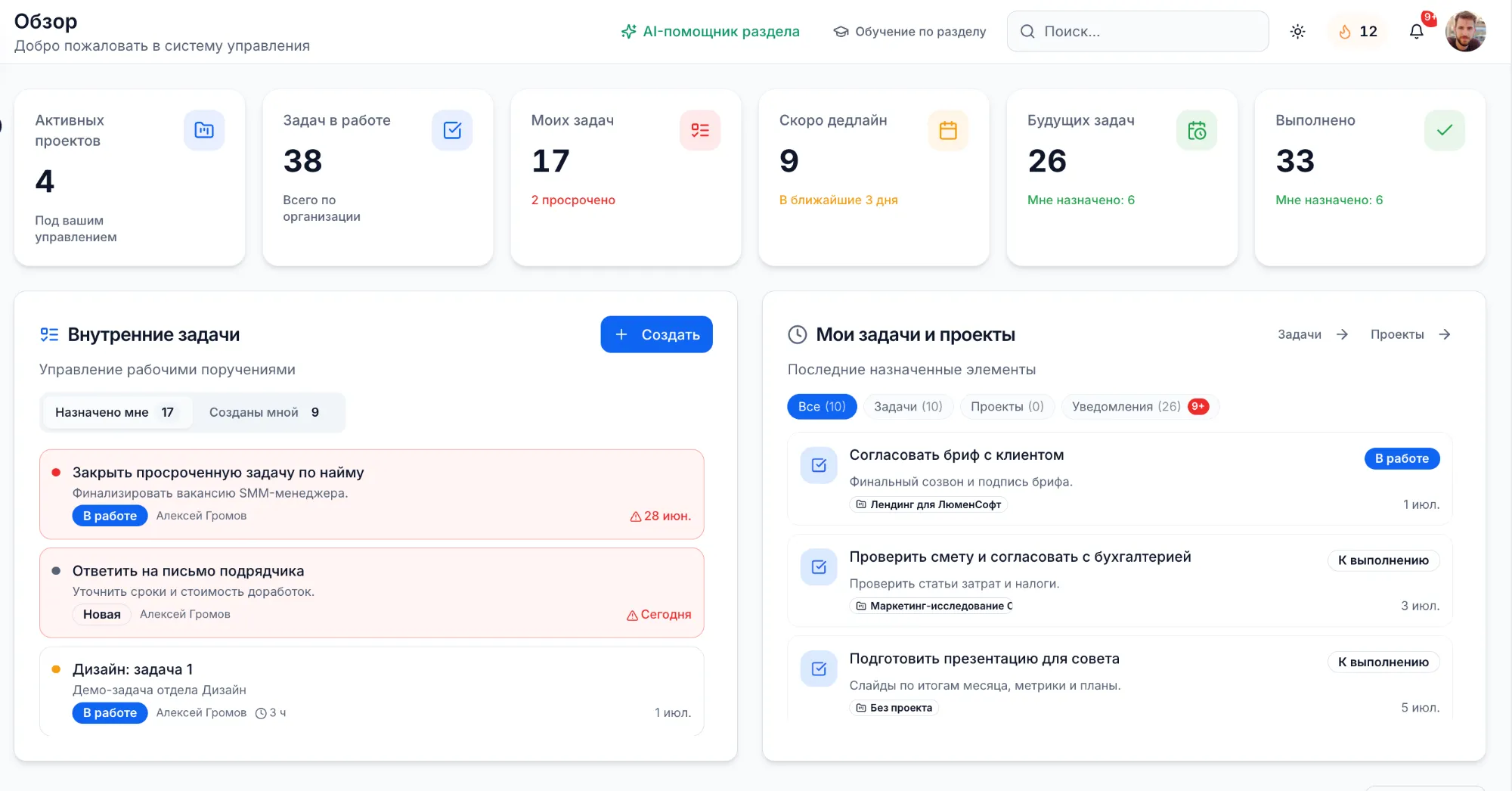Click the arrow next to Задачи link
The height and width of the screenshot is (791, 1512).
[1342, 334]
